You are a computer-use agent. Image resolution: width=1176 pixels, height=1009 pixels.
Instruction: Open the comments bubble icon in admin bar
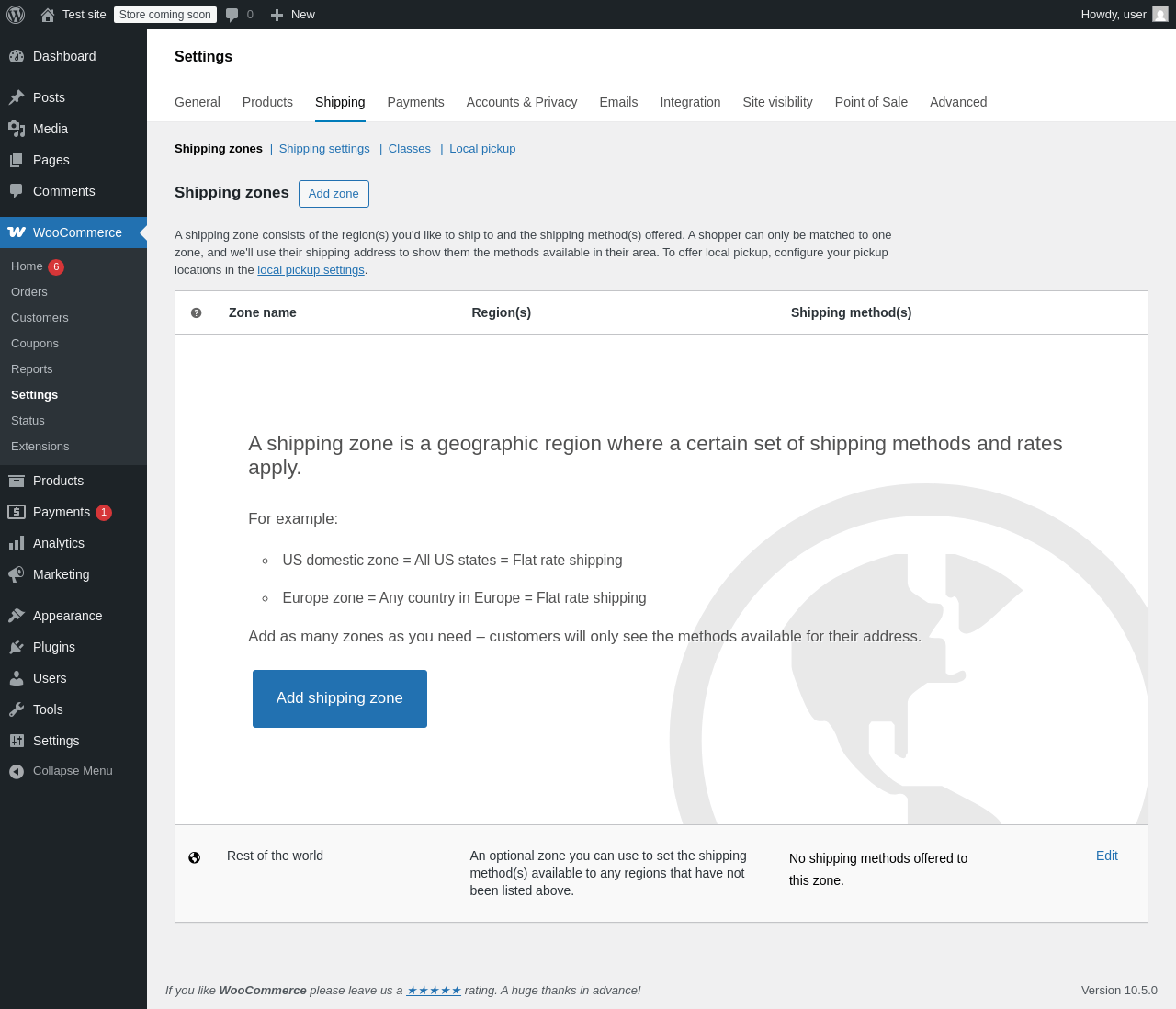click(232, 15)
